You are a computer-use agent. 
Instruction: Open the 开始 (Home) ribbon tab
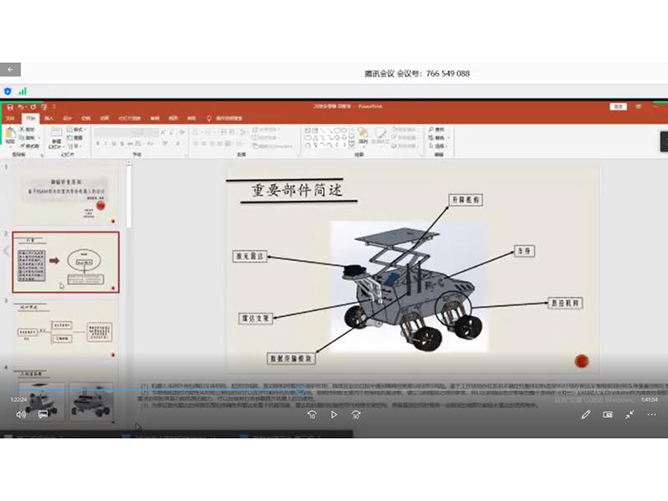tap(31, 118)
